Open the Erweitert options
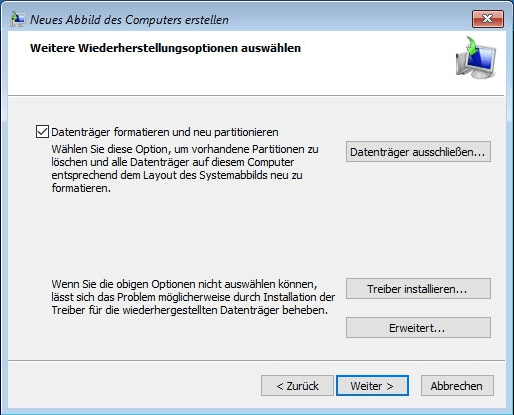The image size is (514, 415). pos(418,328)
